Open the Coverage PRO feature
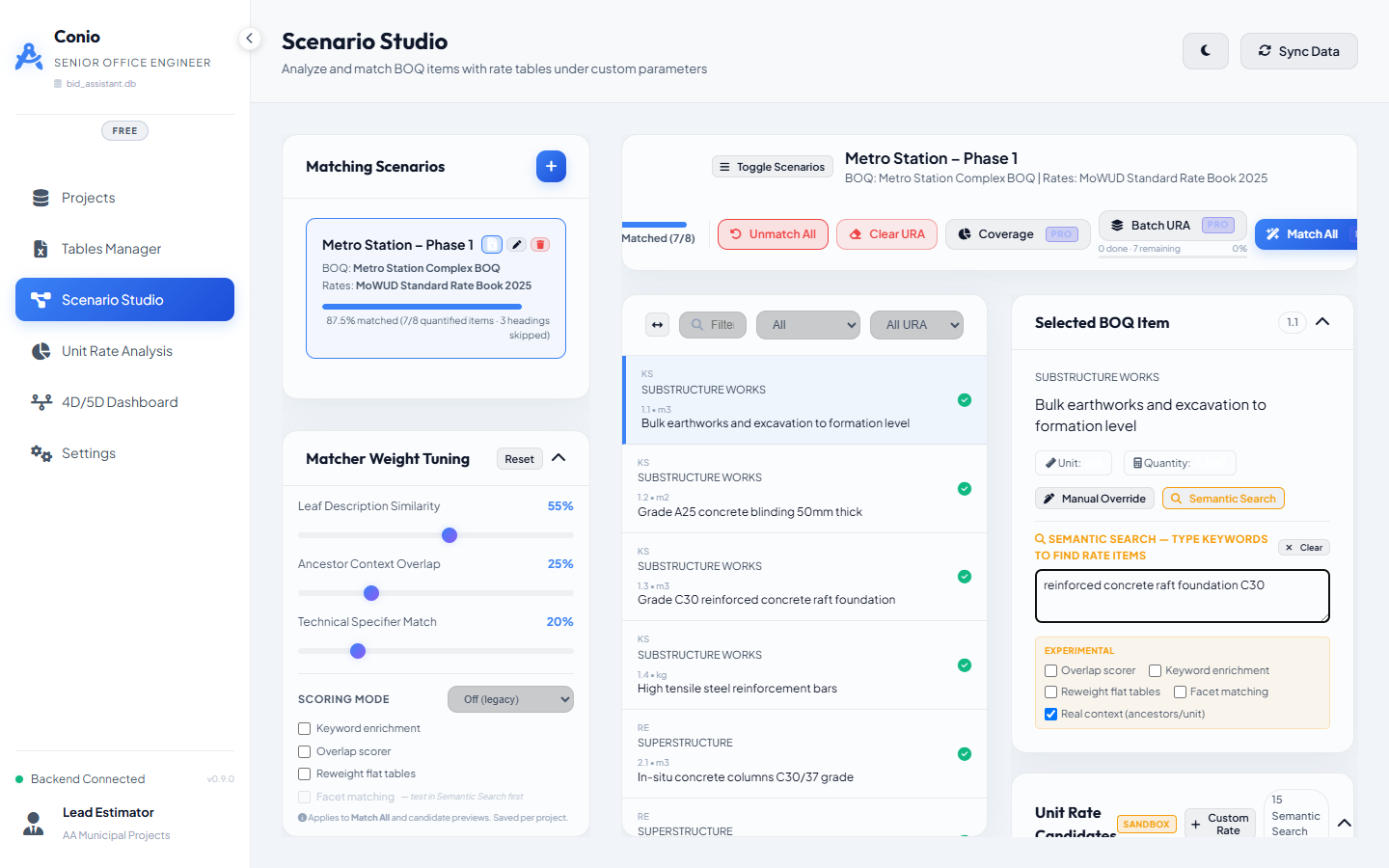Image resolution: width=1389 pixels, height=868 pixels. 1018,234
